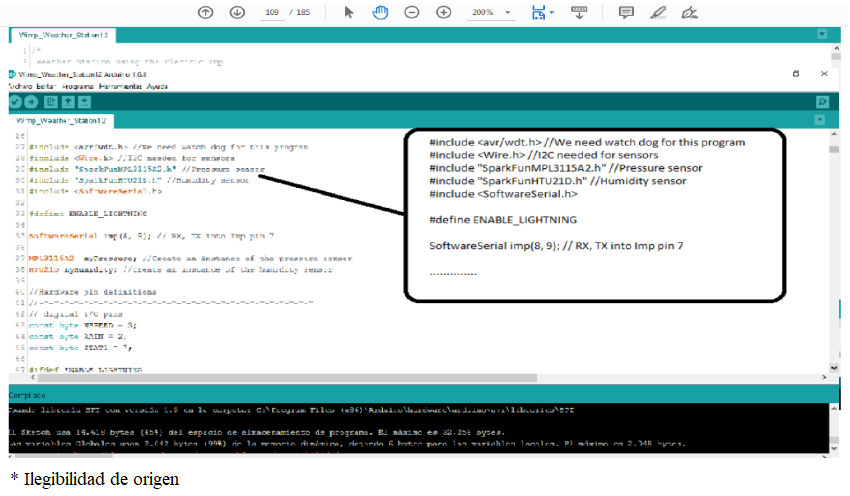This screenshot has width=850, height=496.
Task: Open the Arduino Serial Monitor icon
Action: [x=822, y=102]
